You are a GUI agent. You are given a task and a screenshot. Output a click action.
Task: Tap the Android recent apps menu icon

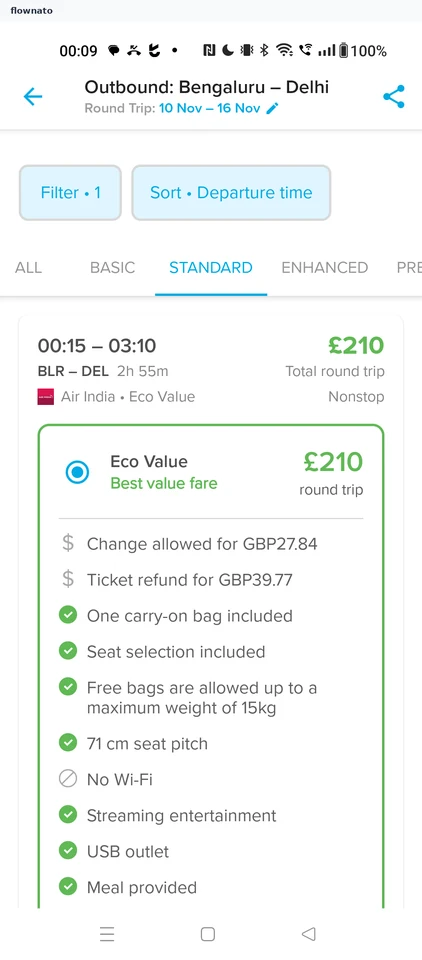(x=107, y=934)
